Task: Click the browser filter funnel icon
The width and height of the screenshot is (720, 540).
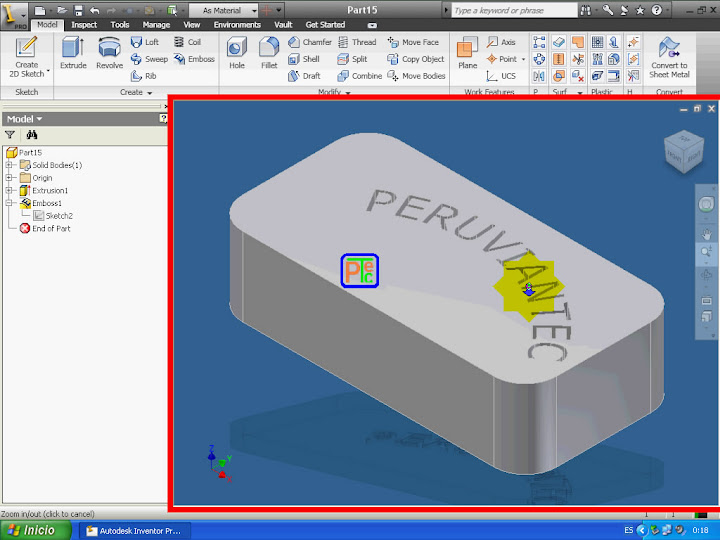Action: pyautogui.click(x=10, y=135)
